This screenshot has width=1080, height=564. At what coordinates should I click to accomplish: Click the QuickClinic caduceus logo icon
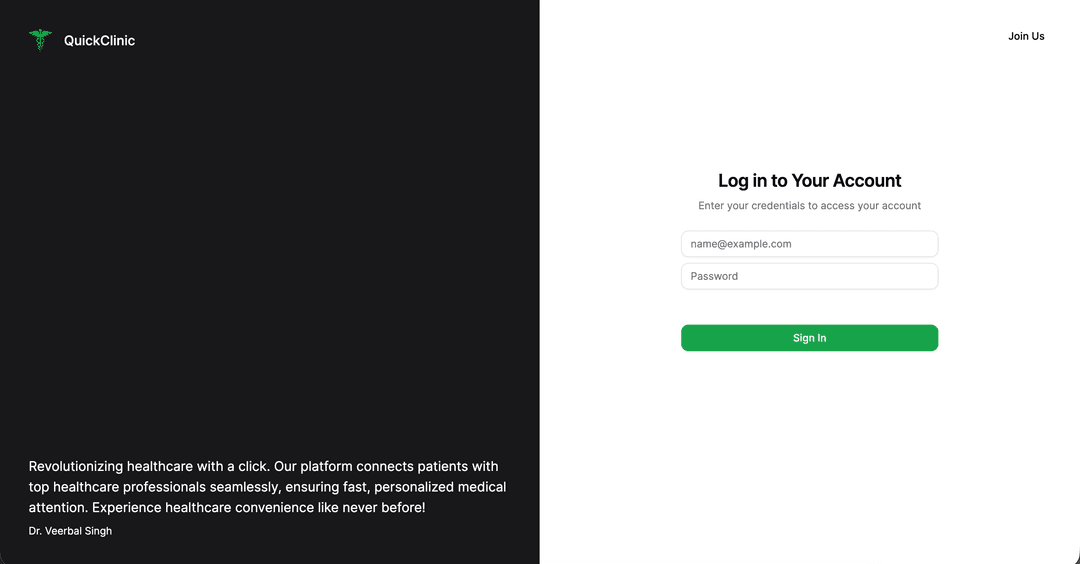coord(40,40)
